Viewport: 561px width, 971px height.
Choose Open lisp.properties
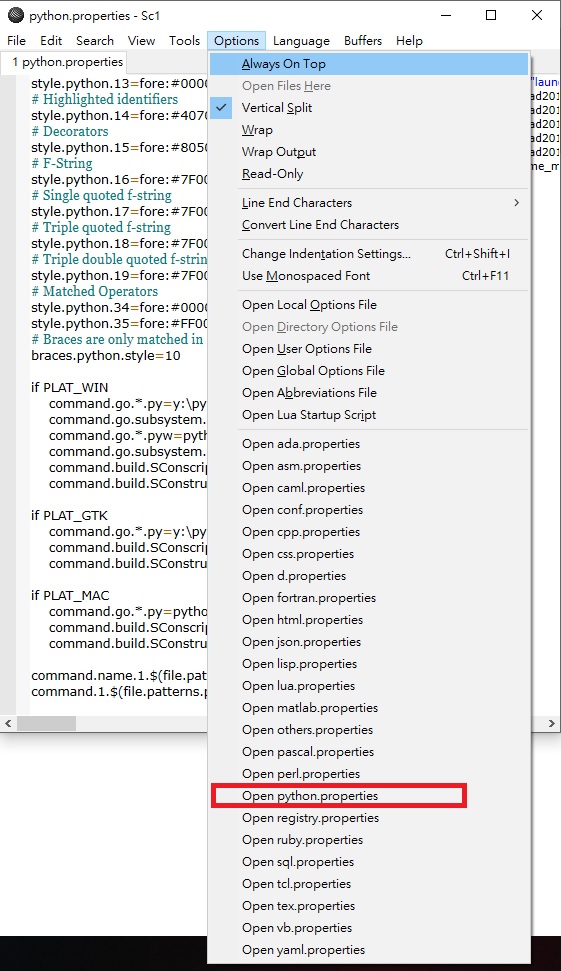coord(369,664)
